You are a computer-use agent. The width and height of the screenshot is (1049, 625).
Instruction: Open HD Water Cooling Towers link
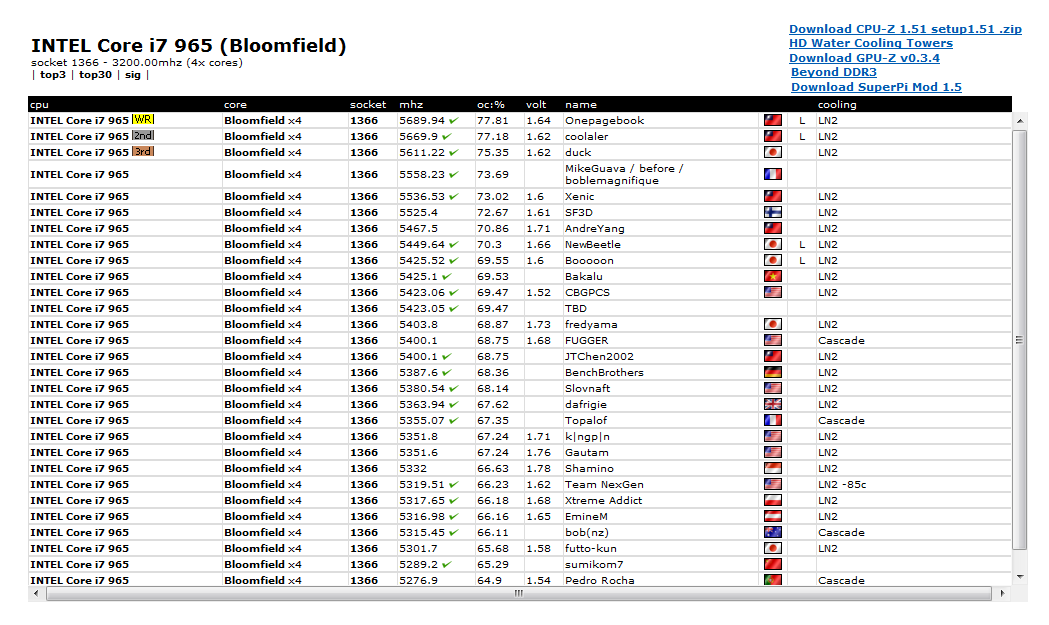871,43
